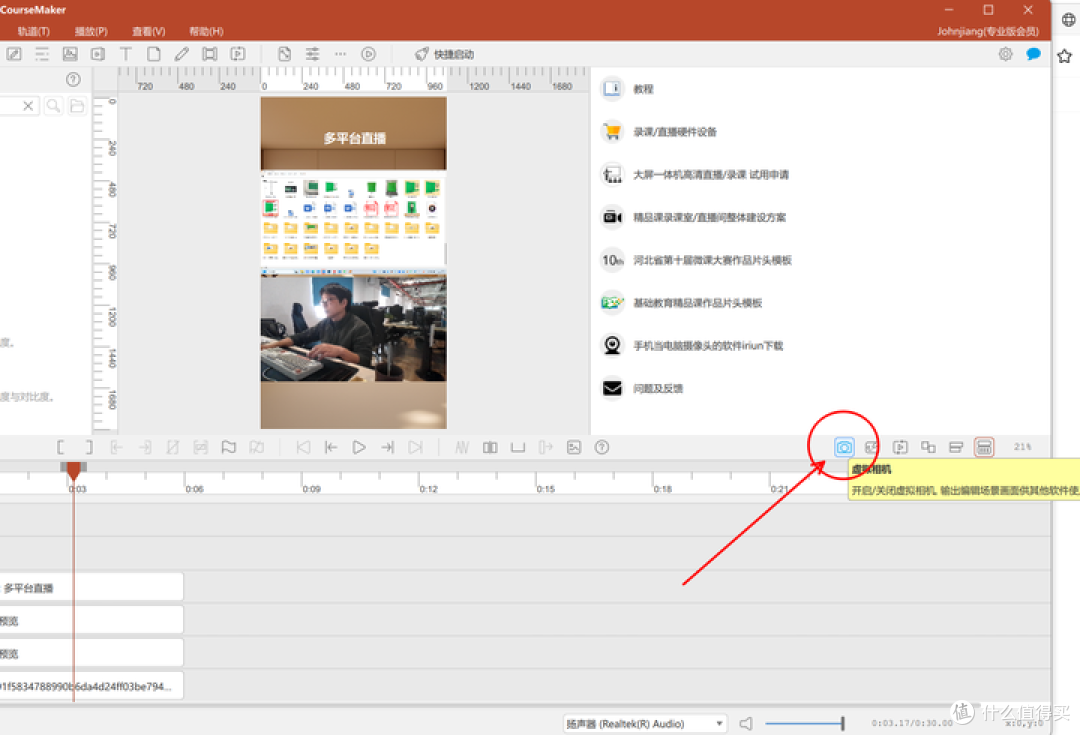
Task: Click the open folder icon in left panel
Action: (x=77, y=105)
